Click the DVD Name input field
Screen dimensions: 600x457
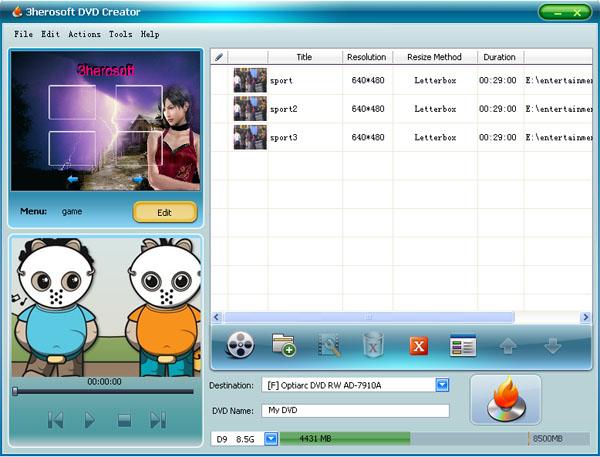[355, 410]
